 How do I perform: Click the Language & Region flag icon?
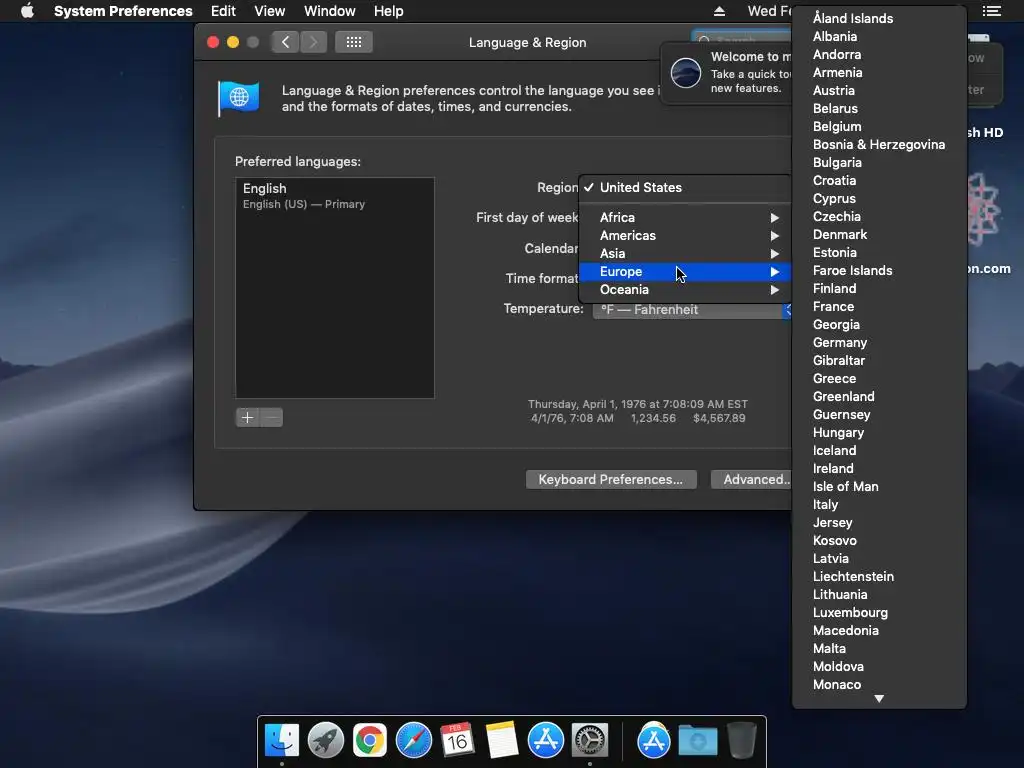point(238,98)
